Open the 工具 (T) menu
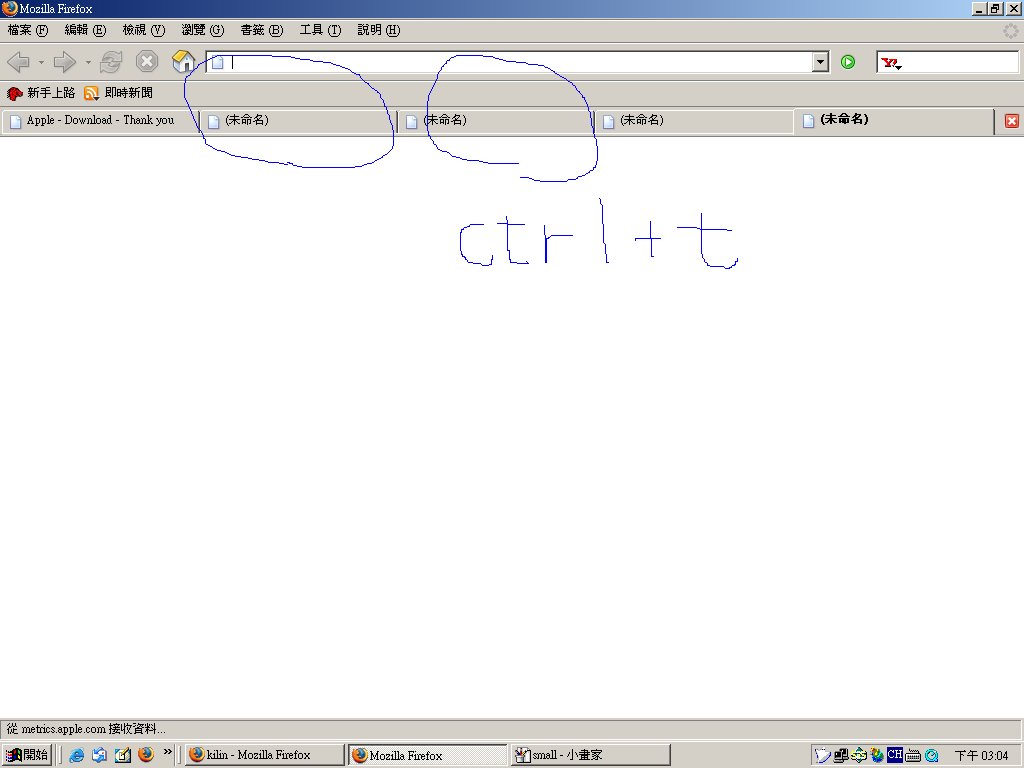The width and height of the screenshot is (1024, 768). [x=320, y=30]
